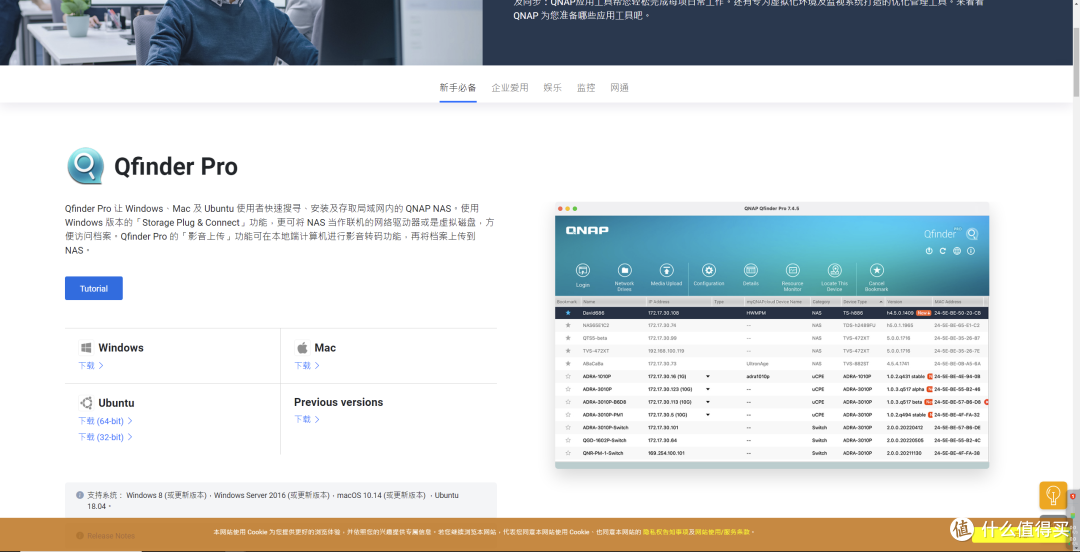Screen dimensions: 1080x552
Task: Click the scrollbar down arrow at bottom right
Action: pyautogui.click(x=1076, y=548)
